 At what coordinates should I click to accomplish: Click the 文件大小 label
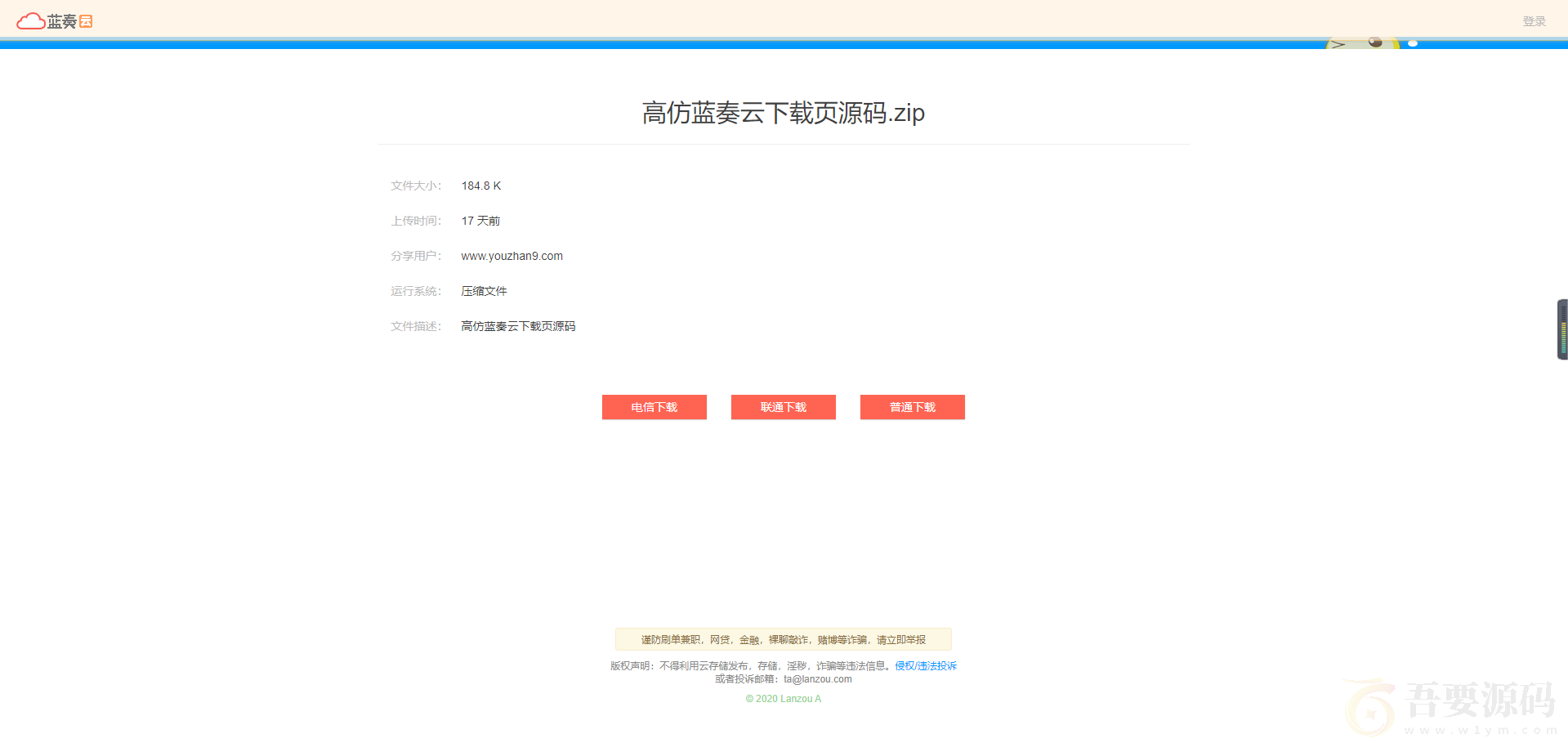[416, 186]
